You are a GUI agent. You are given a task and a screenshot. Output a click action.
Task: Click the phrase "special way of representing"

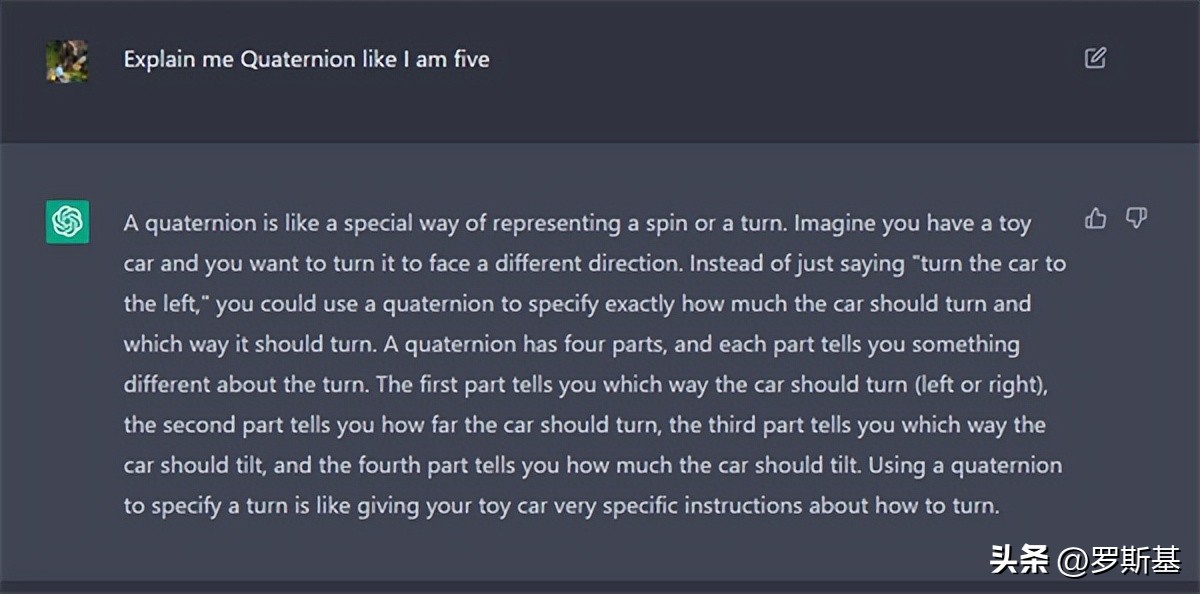[x=469, y=224]
